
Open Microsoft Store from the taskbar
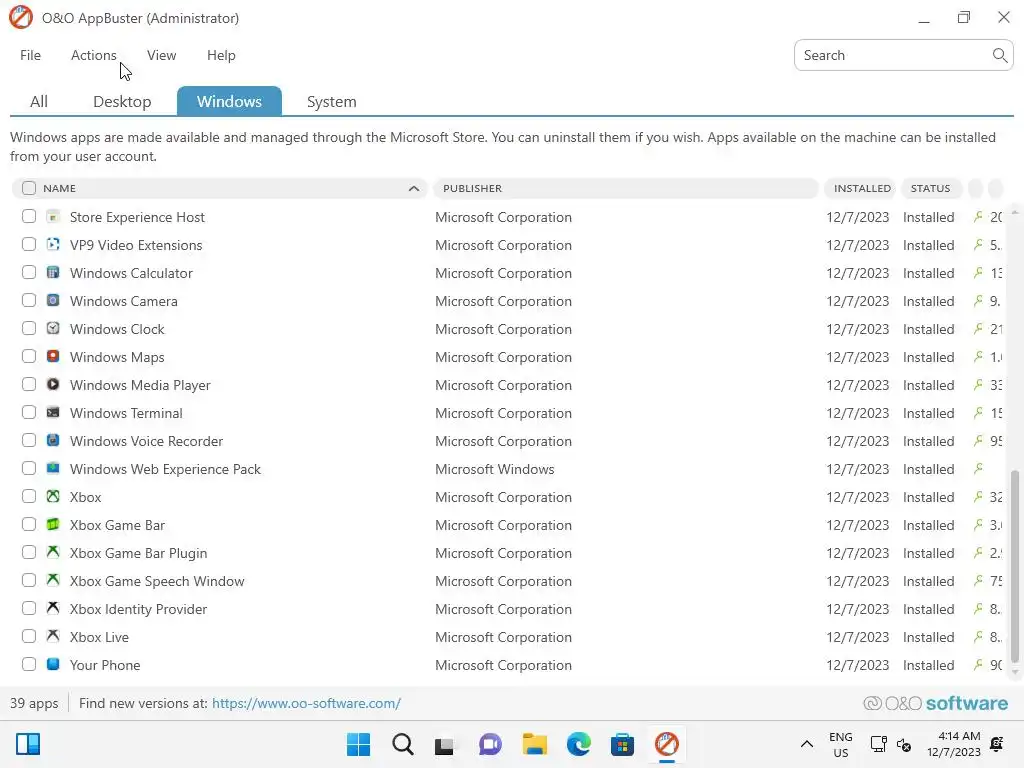tap(622, 744)
